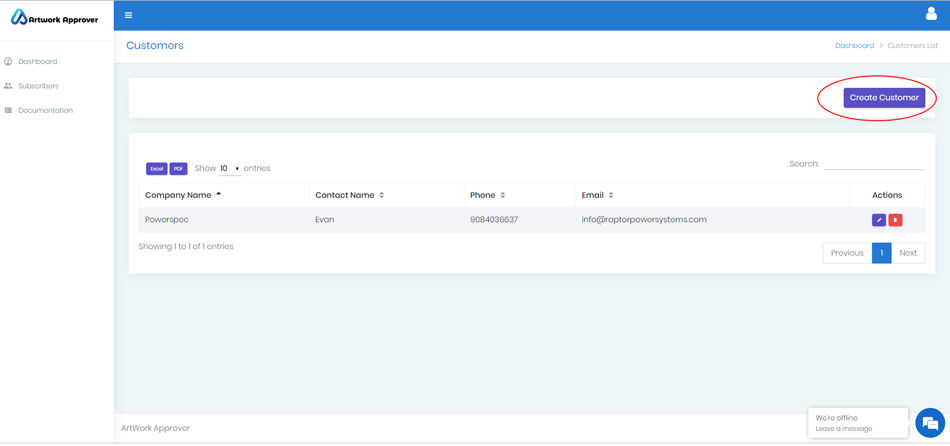The width and height of the screenshot is (950, 446).
Task: Export the table to Excel
Action: pos(156,169)
